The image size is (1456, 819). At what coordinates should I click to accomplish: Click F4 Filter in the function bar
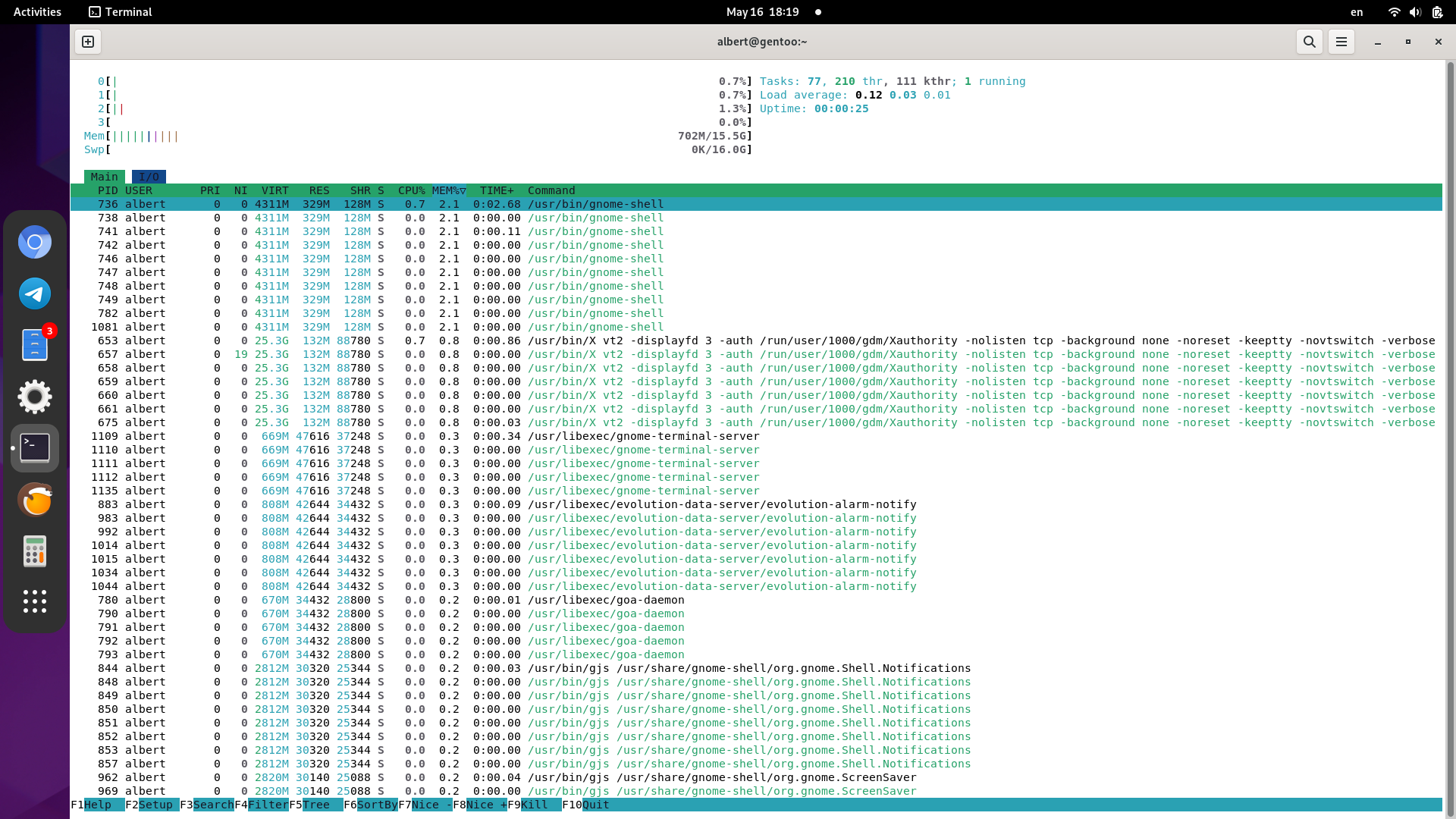[x=262, y=805]
